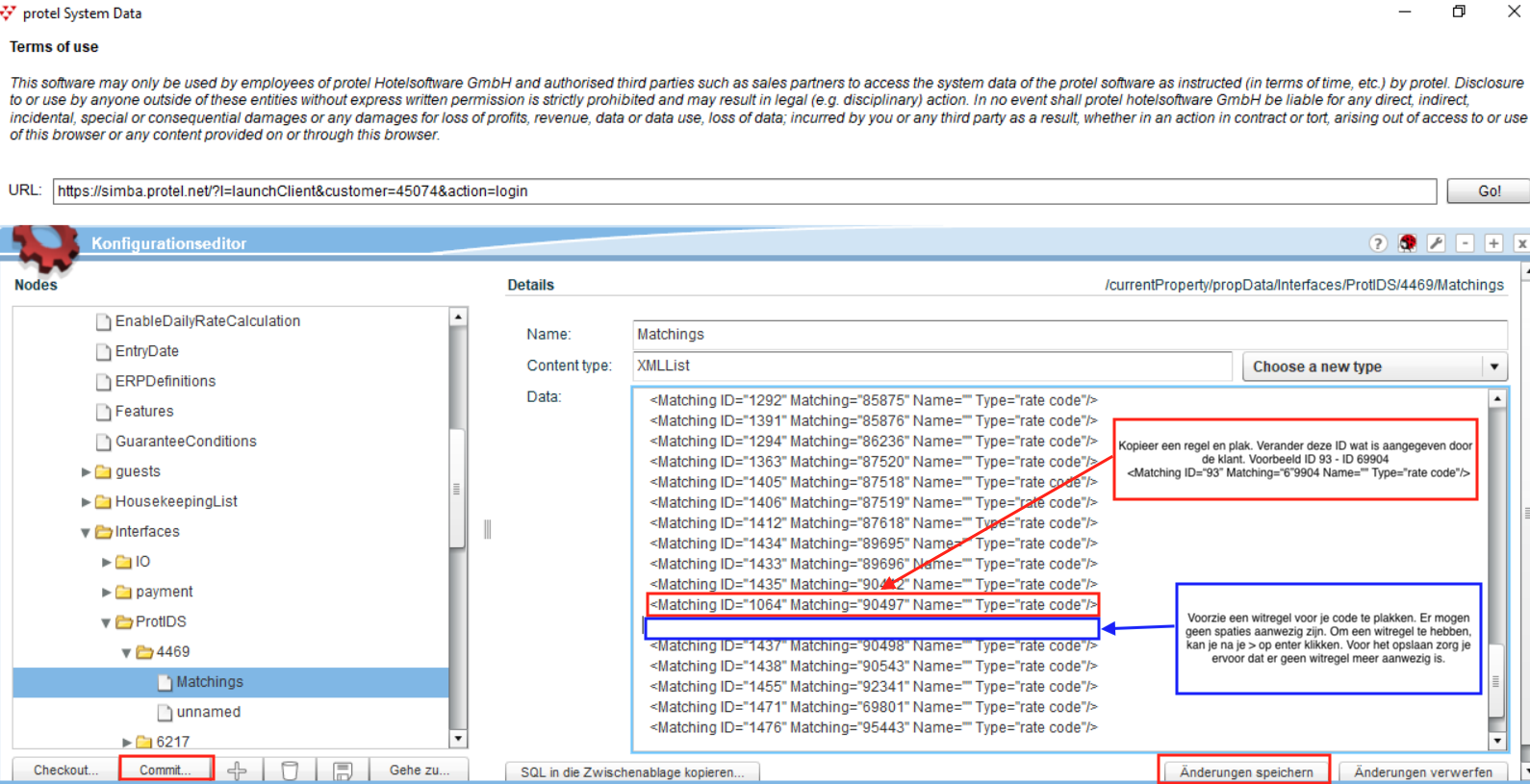The height and width of the screenshot is (784, 1530).
Task: Save using the floppy disk icon
Action: pyautogui.click(x=343, y=771)
